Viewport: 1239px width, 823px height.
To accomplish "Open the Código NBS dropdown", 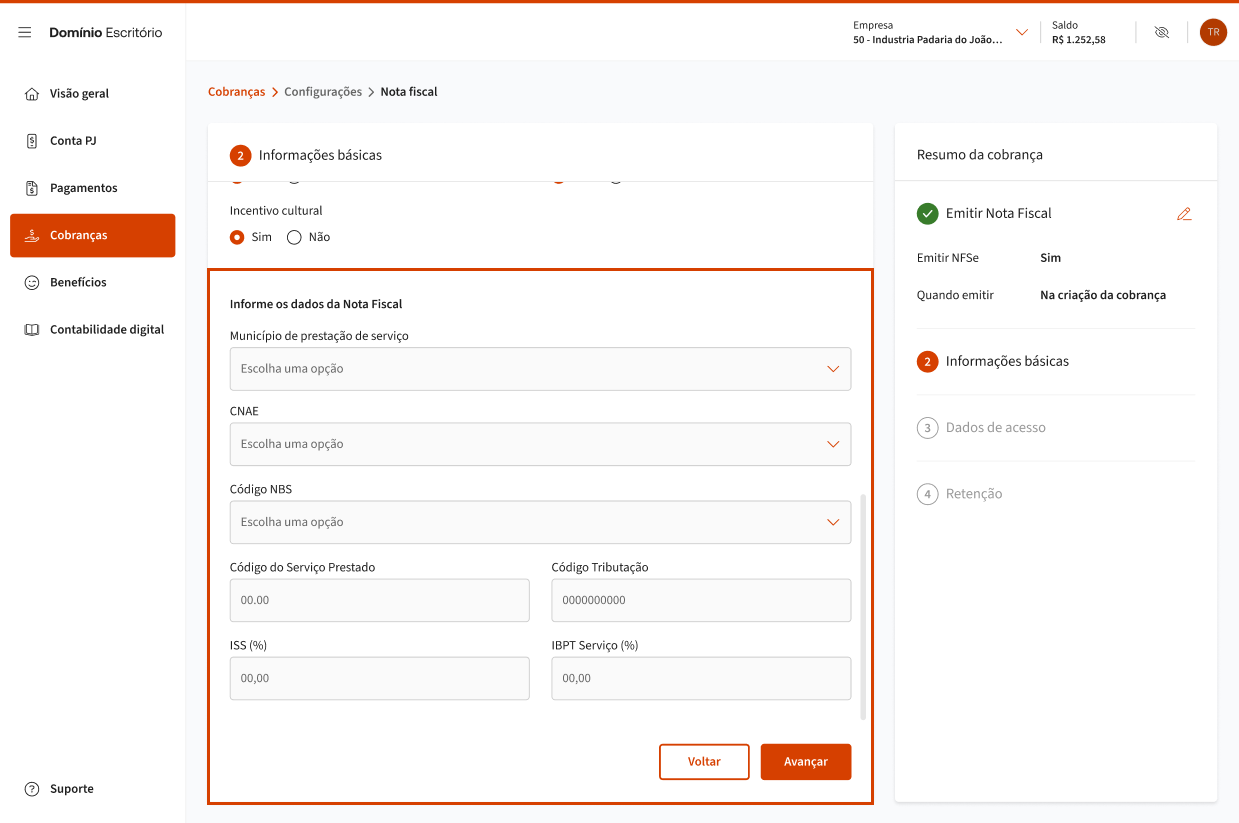I will (x=540, y=522).
